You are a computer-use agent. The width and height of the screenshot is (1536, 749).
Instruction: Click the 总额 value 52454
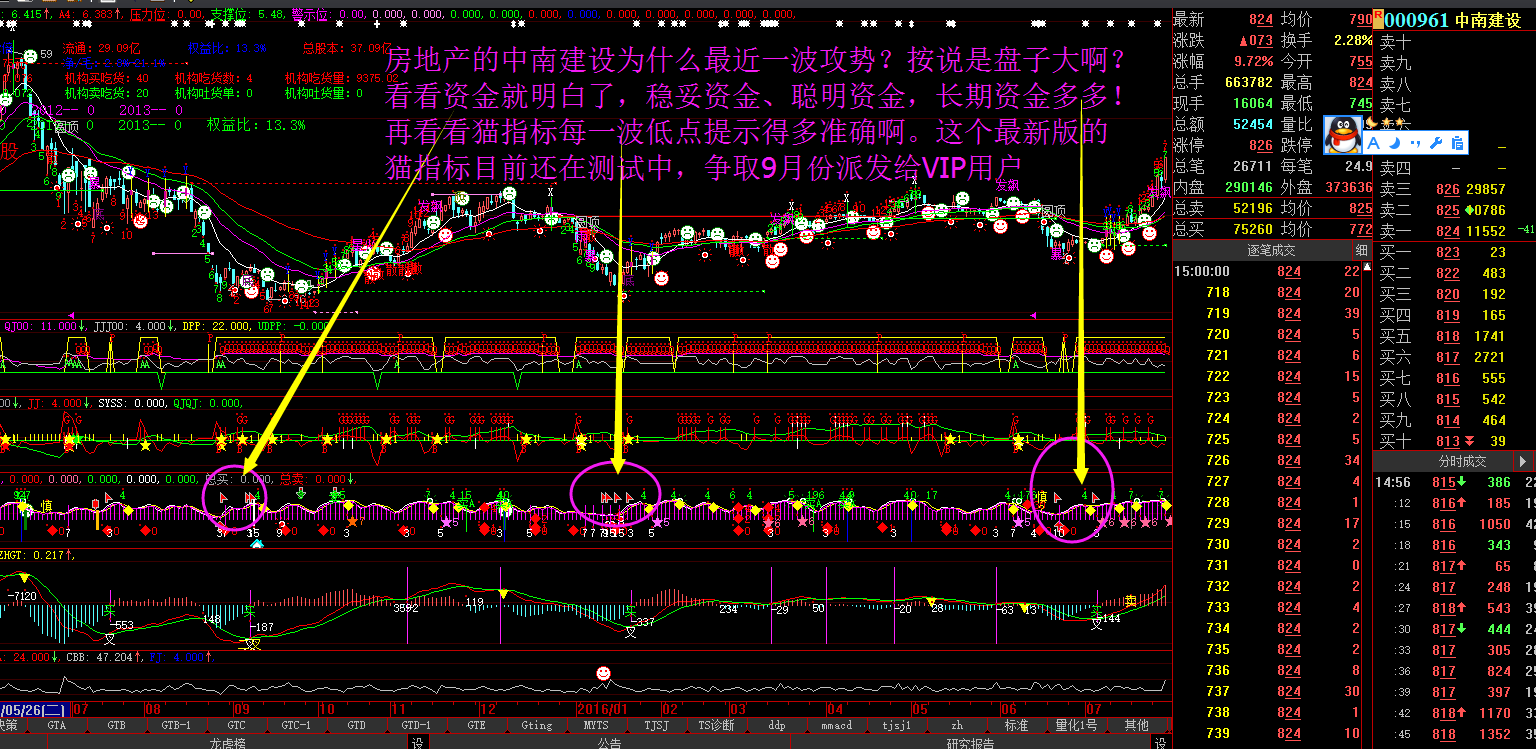[x=1253, y=124]
